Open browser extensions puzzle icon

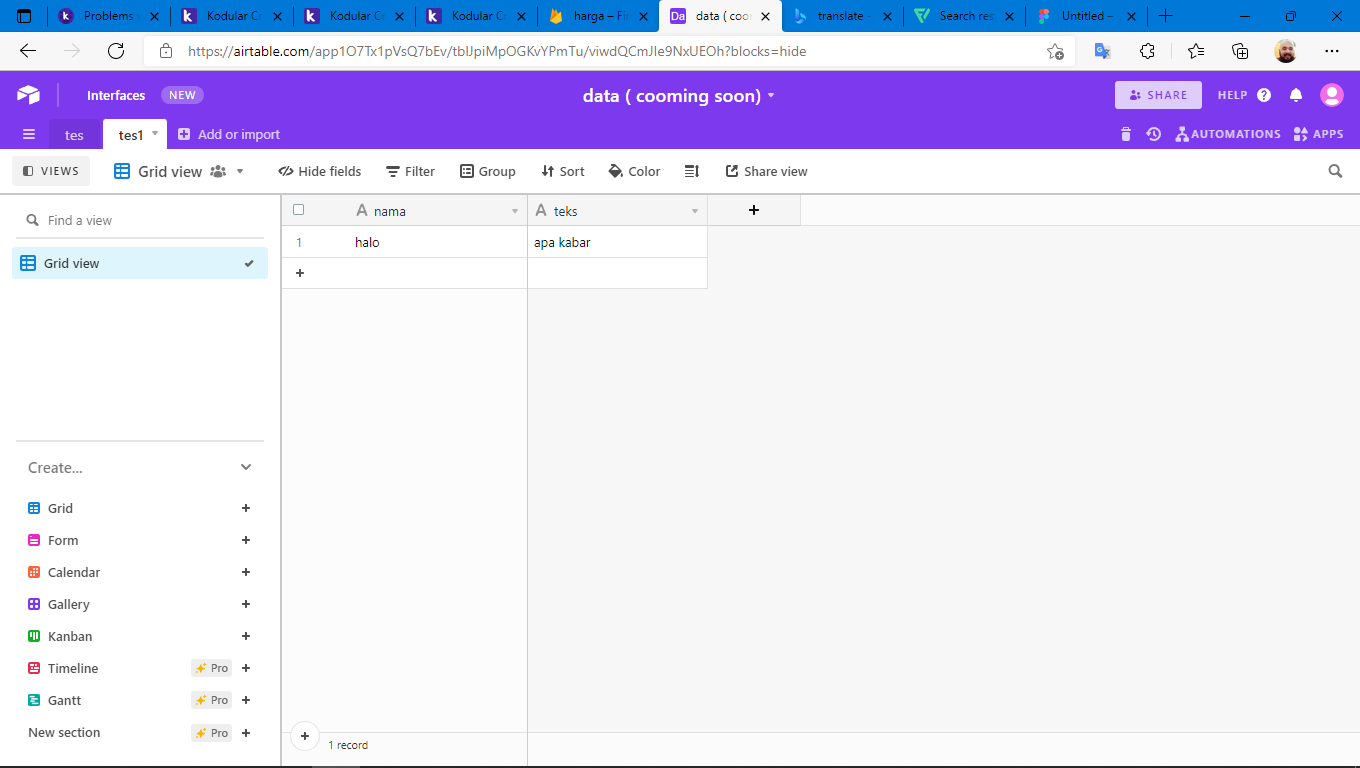pyautogui.click(x=1147, y=51)
